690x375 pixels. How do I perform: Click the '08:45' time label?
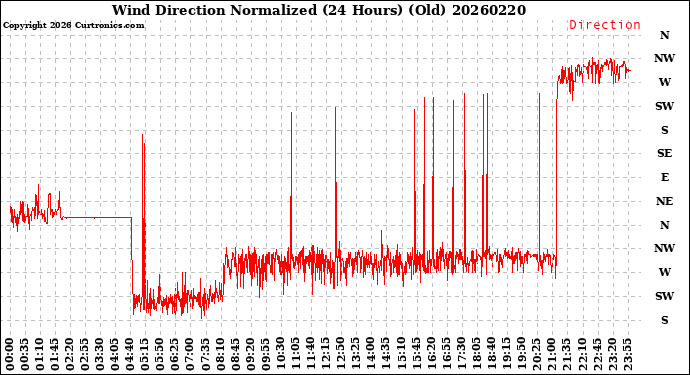pos(235,355)
